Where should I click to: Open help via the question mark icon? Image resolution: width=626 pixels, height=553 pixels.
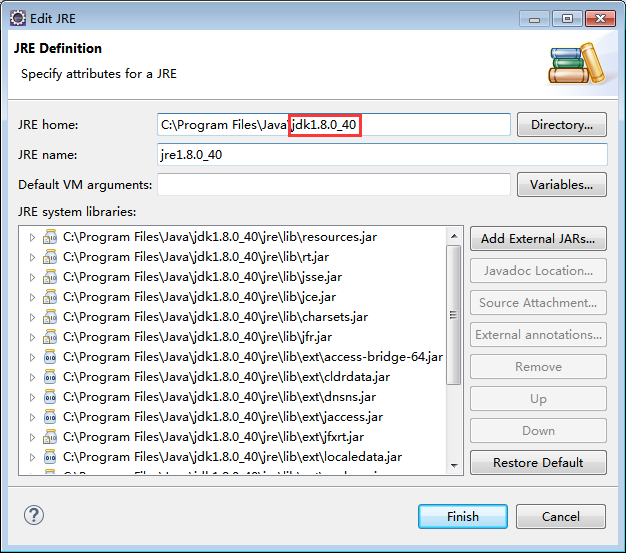(34, 515)
